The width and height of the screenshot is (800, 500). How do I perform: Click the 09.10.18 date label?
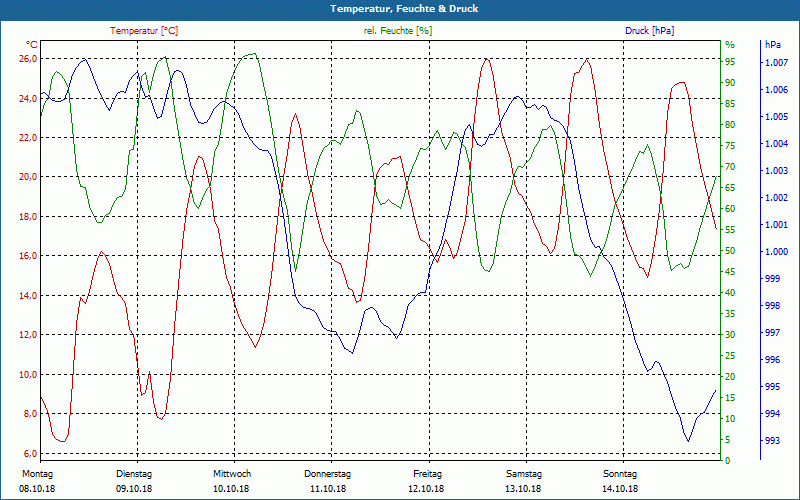134,489
